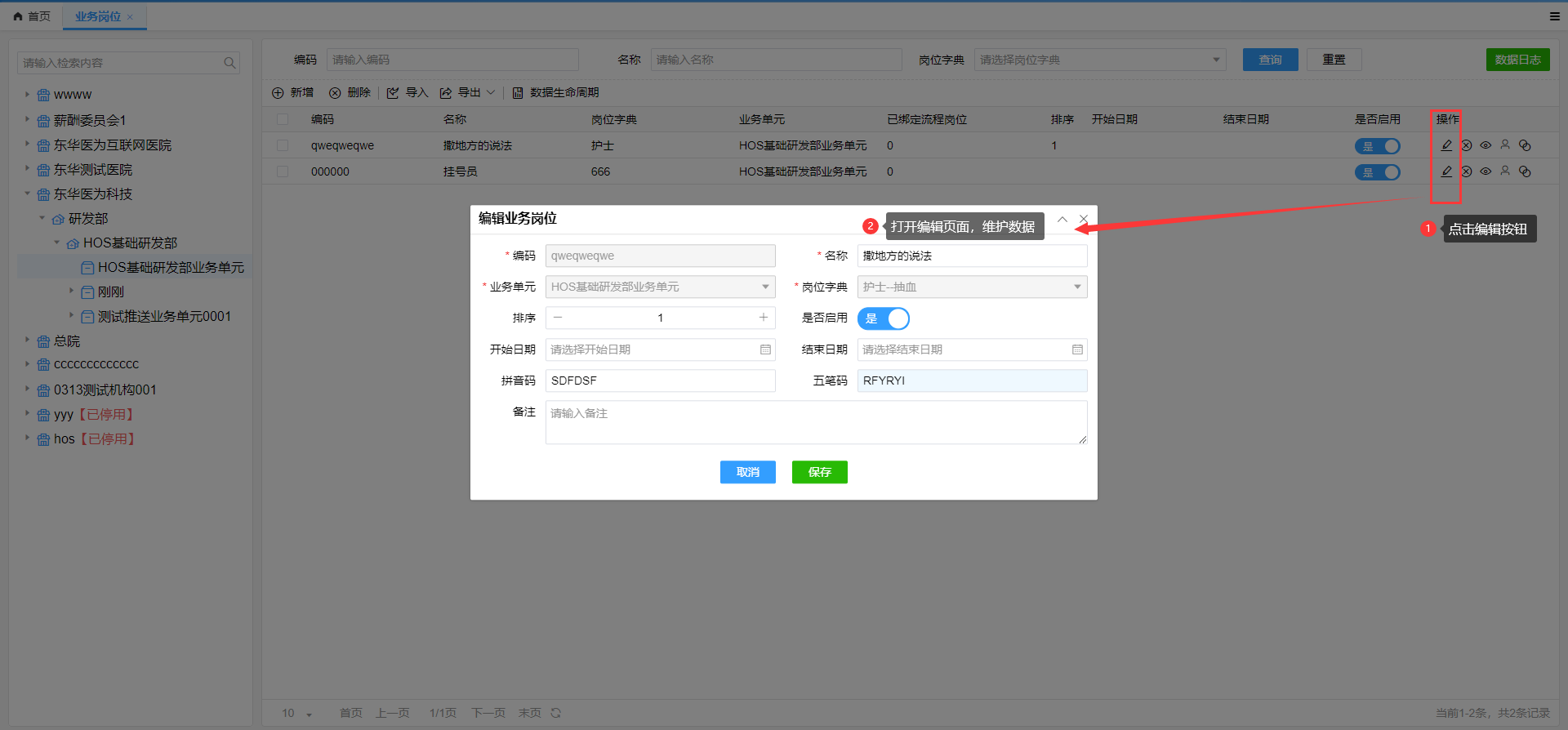Image resolution: width=1568 pixels, height=730 pixels.
Task: Open the end date calendar icon in dialog
Action: point(1077,349)
